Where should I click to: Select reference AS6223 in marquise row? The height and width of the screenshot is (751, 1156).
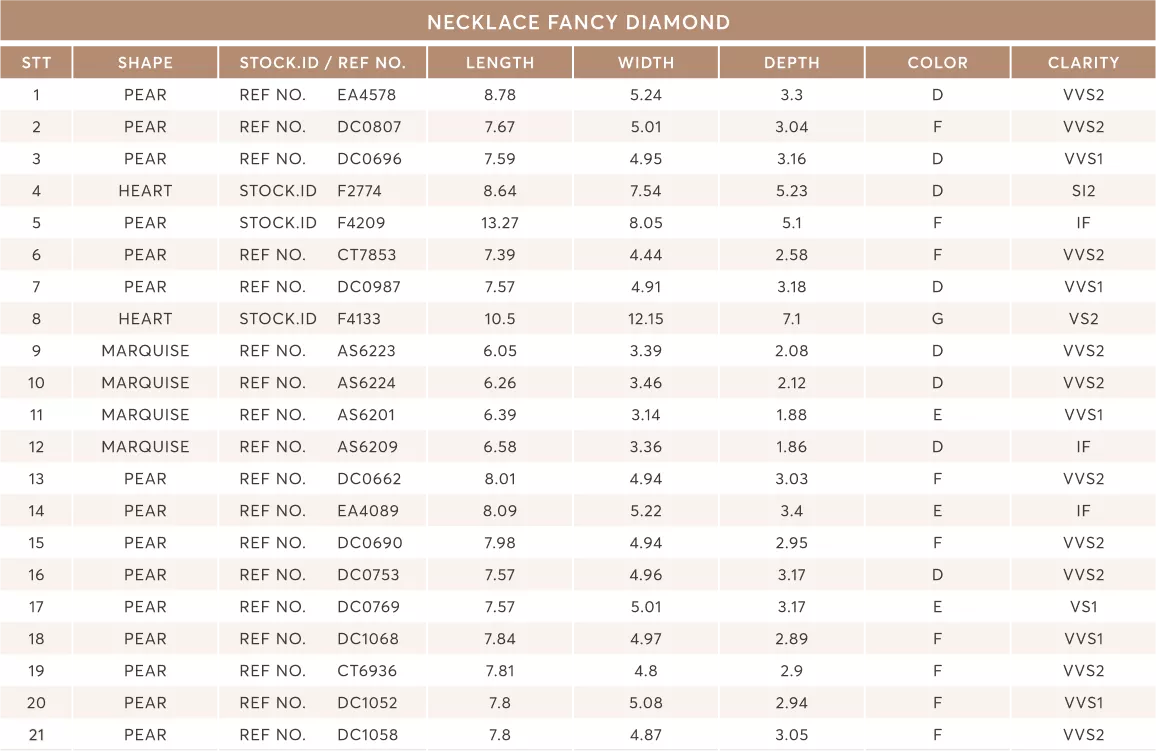[366, 351]
